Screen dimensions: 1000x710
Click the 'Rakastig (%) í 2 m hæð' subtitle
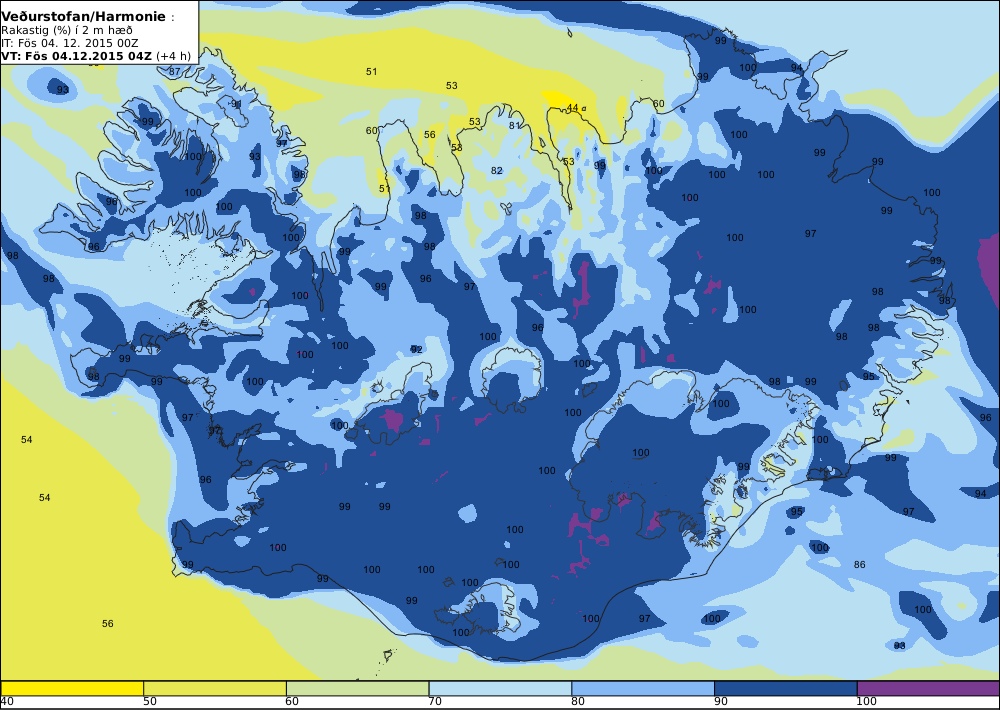[x=67, y=31]
